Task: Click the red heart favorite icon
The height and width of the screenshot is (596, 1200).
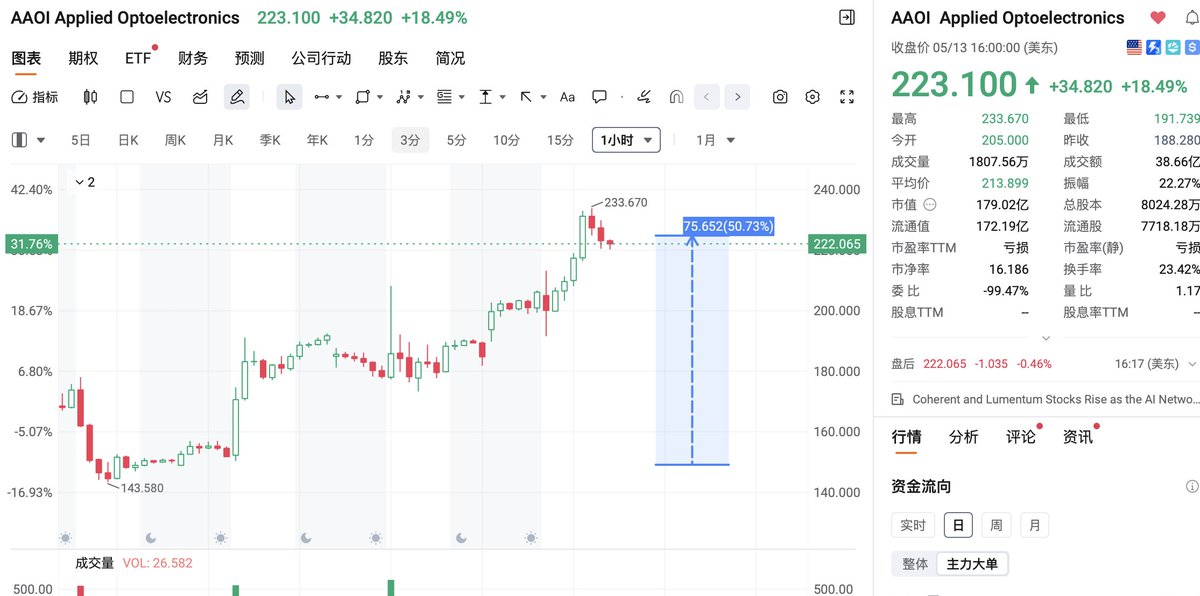Action: tap(1158, 18)
